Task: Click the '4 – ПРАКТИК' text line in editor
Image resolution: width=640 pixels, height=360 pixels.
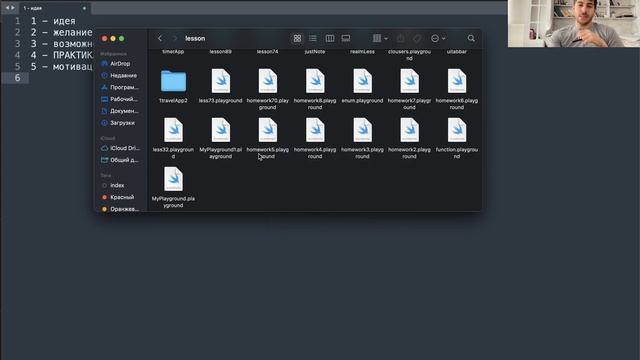Action: 62,55
